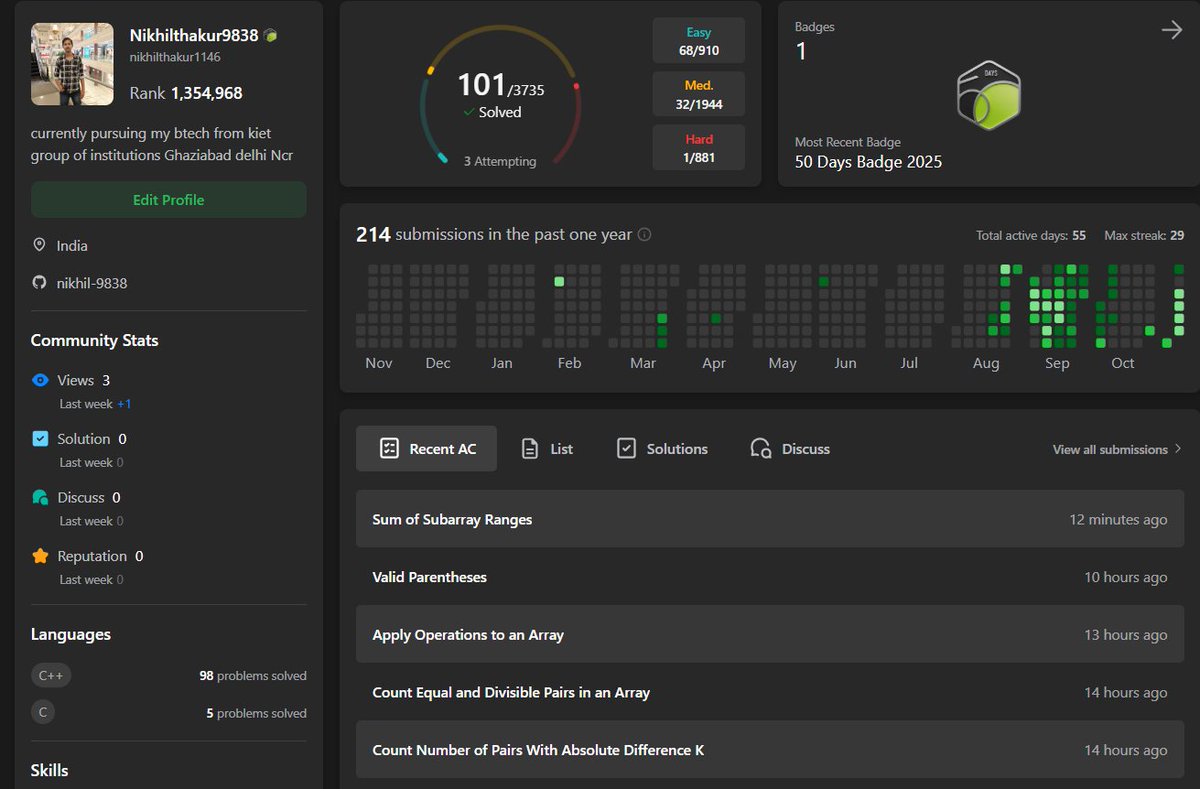
Task: Click the 5 problems solved text
Action: click(256, 713)
